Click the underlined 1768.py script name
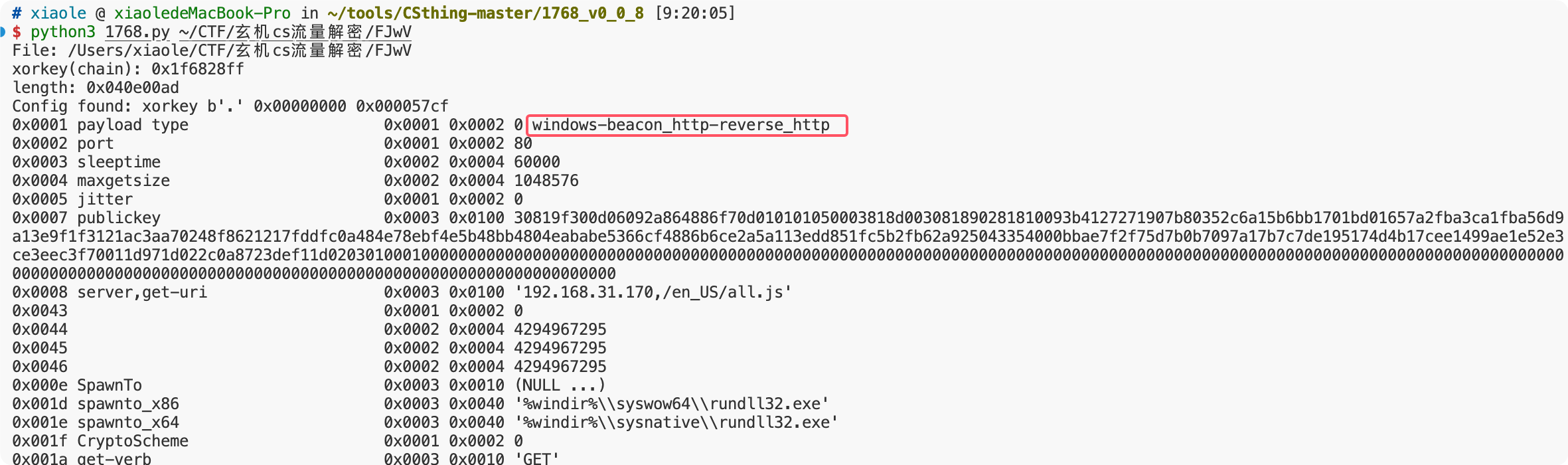 click(x=137, y=32)
